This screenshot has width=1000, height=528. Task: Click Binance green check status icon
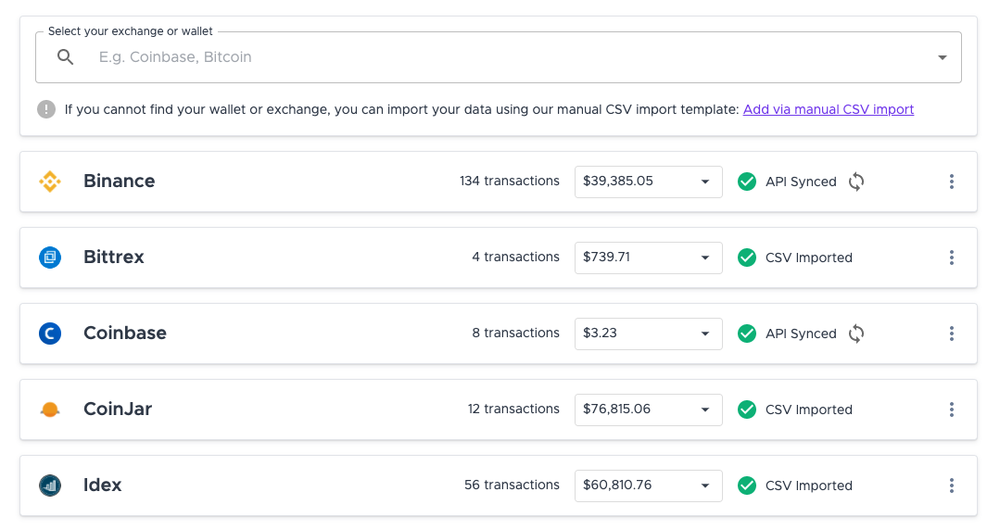tap(747, 182)
